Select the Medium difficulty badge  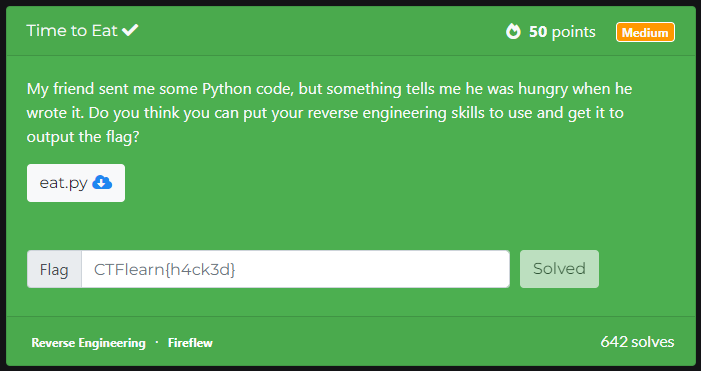pos(645,32)
